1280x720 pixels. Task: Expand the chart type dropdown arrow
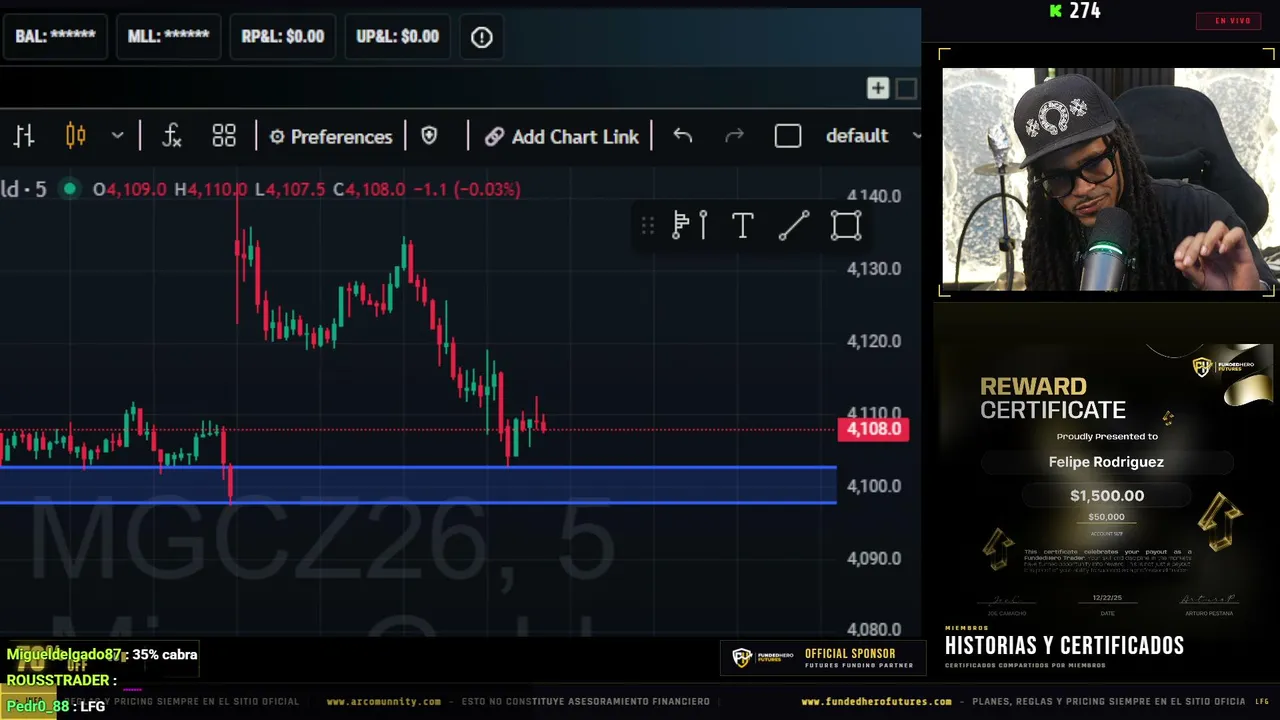(117, 136)
